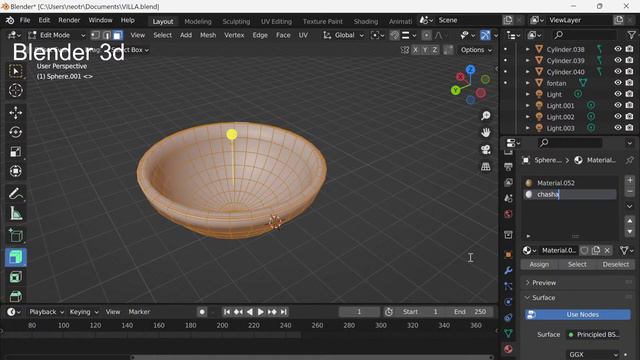The image size is (640, 360).
Task: Toggle the Use Nodes button
Action: tap(578, 315)
